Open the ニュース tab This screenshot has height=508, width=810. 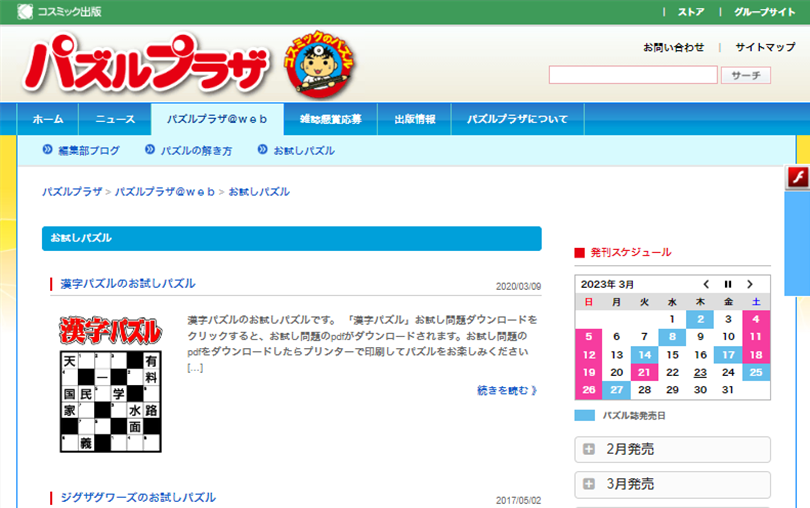click(115, 119)
